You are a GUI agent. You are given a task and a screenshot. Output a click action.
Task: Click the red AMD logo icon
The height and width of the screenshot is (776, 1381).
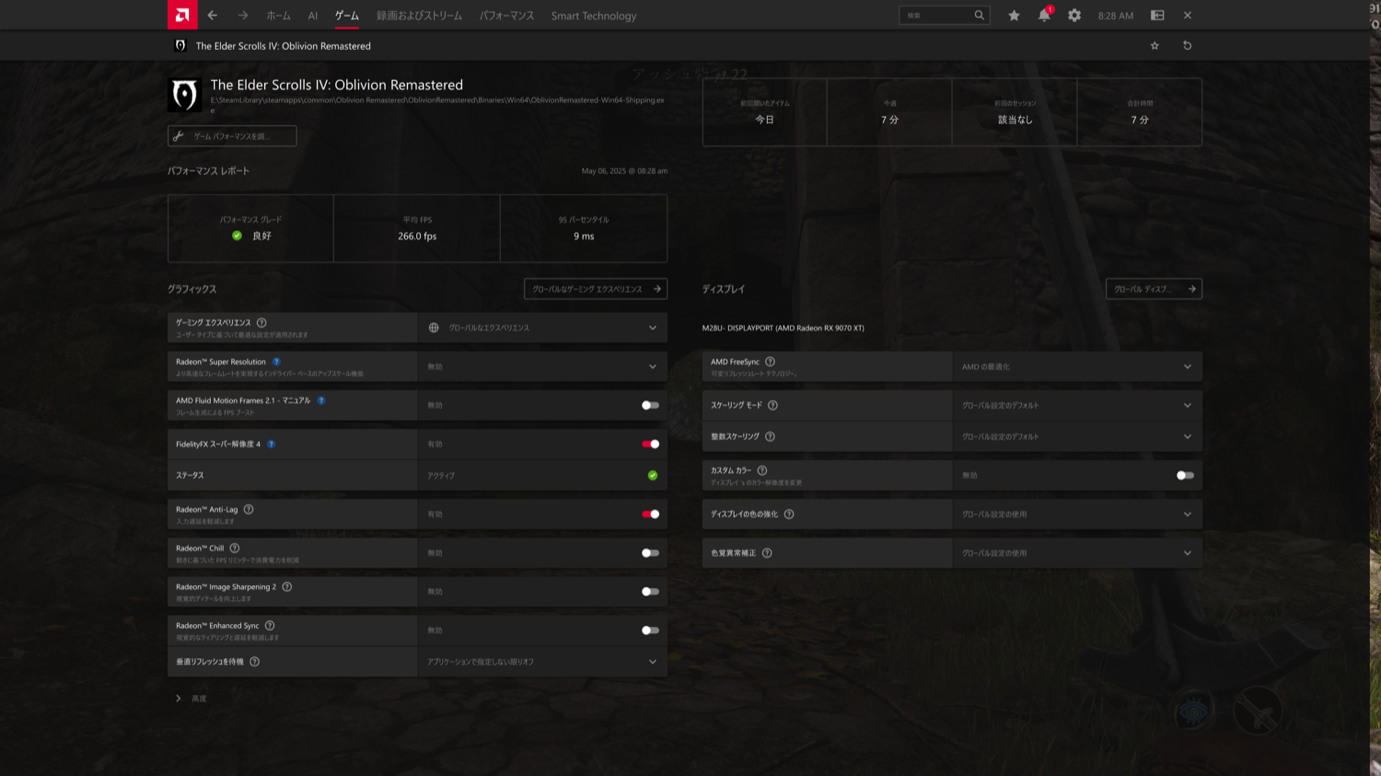[x=182, y=15]
